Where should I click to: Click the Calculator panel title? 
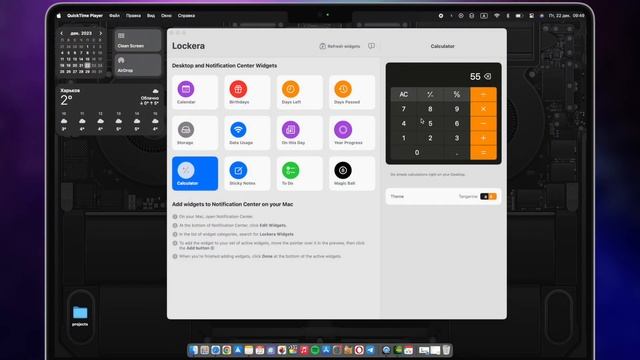(442, 46)
